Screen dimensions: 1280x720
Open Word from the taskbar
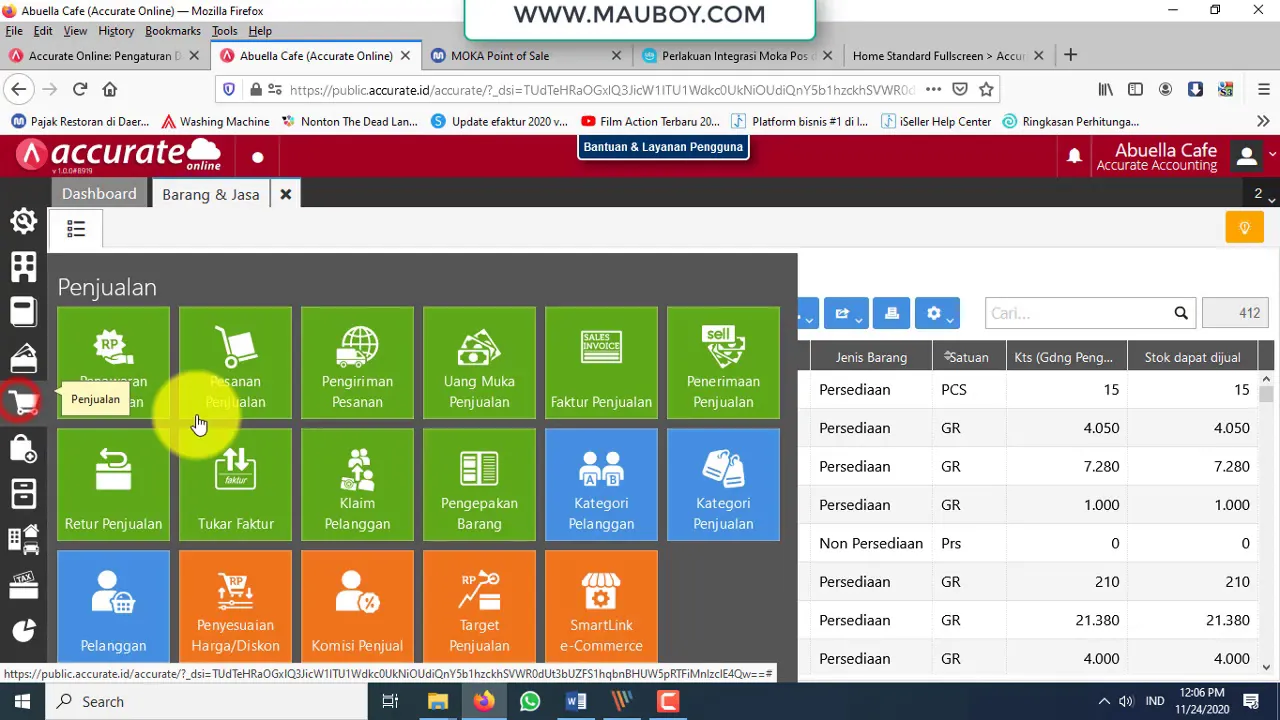(x=576, y=701)
